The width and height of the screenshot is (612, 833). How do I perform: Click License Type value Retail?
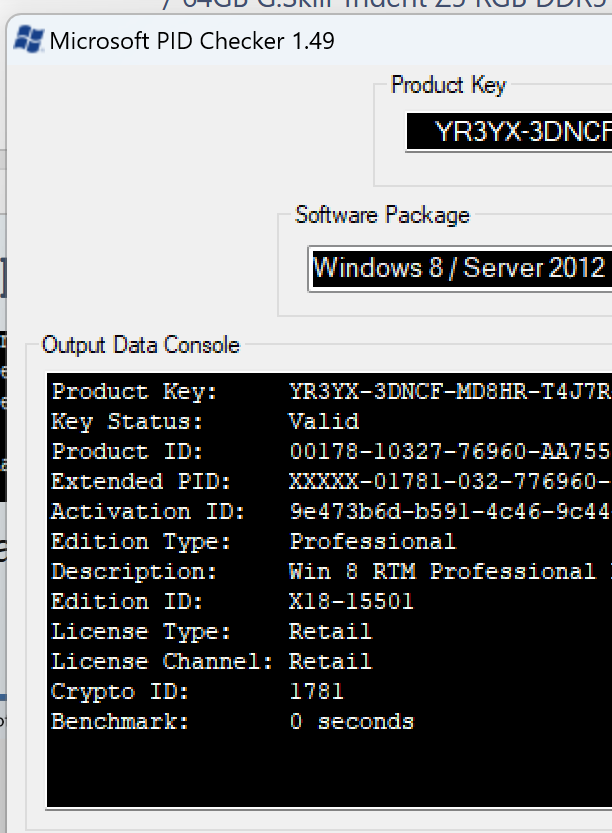pyautogui.click(x=330, y=631)
